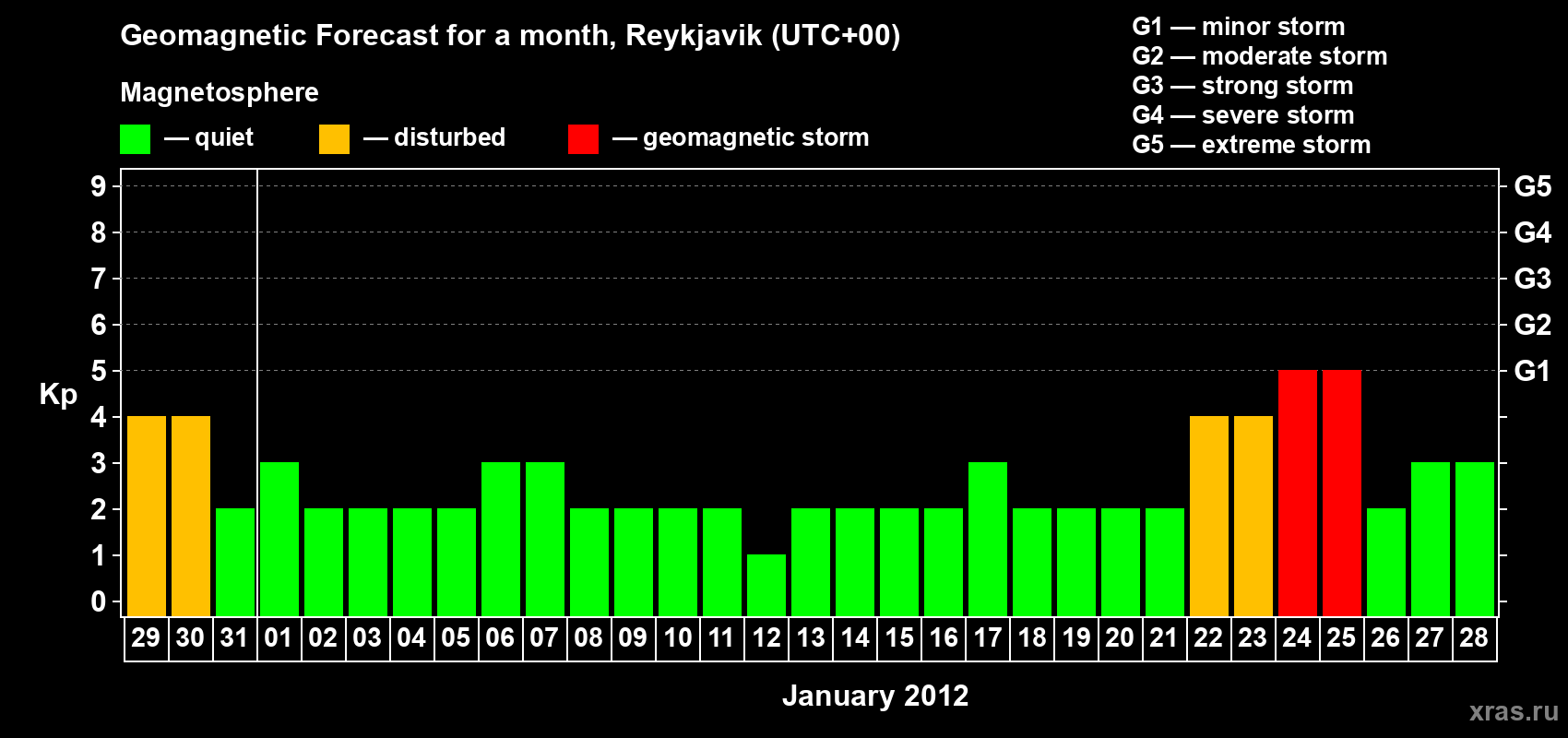Screen dimensions: 1568x738
Task: Click the green bar above day 28
Action: coord(1475,539)
